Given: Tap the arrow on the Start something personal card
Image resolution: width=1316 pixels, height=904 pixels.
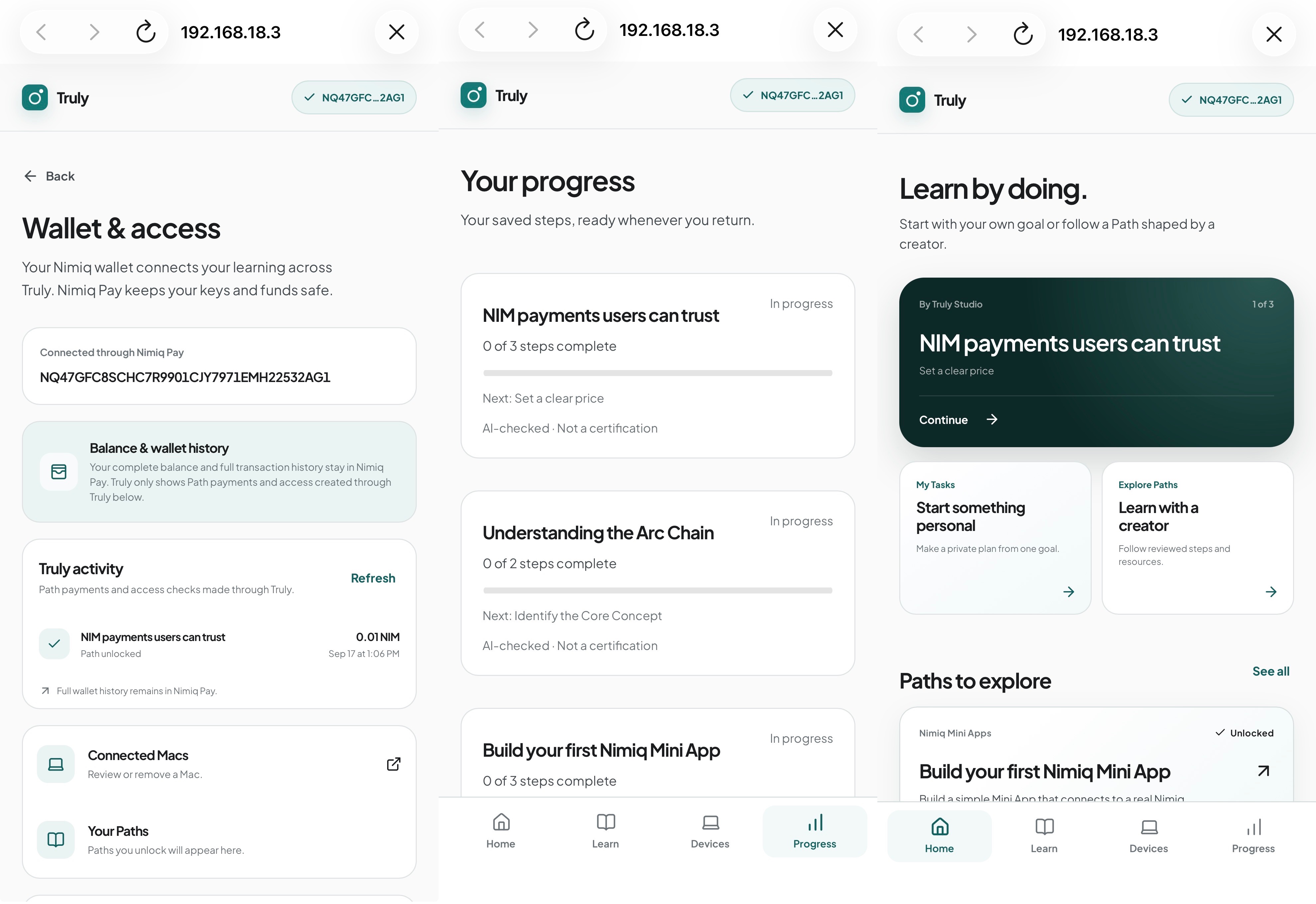Looking at the screenshot, I should 1068,592.
